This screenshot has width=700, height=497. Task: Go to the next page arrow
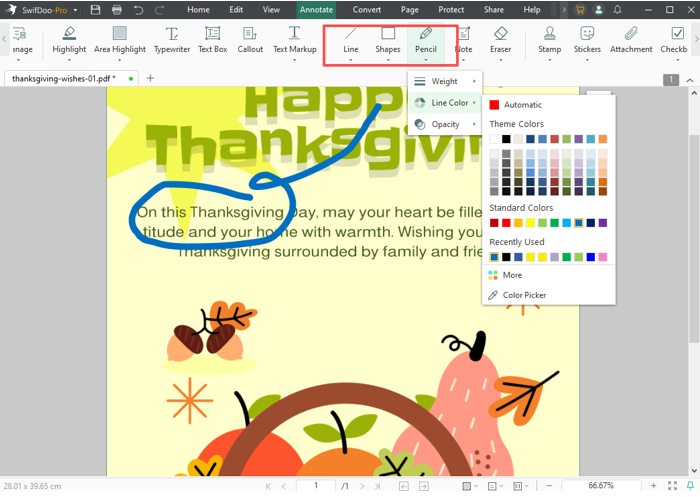click(362, 486)
